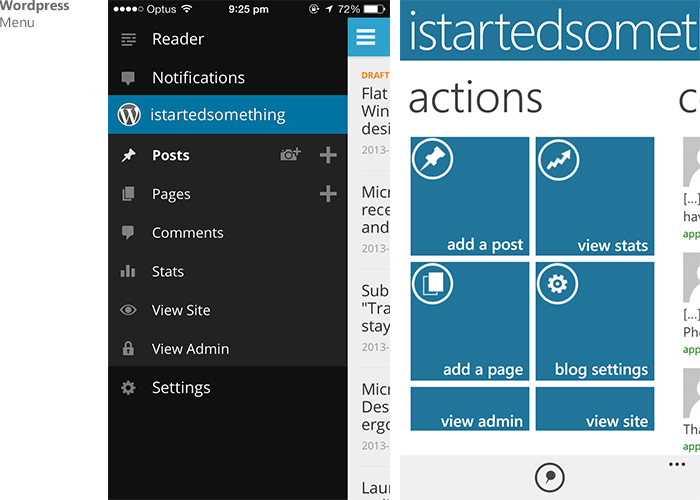
Task: Tap the hamburger menu icon
Action: point(365,37)
